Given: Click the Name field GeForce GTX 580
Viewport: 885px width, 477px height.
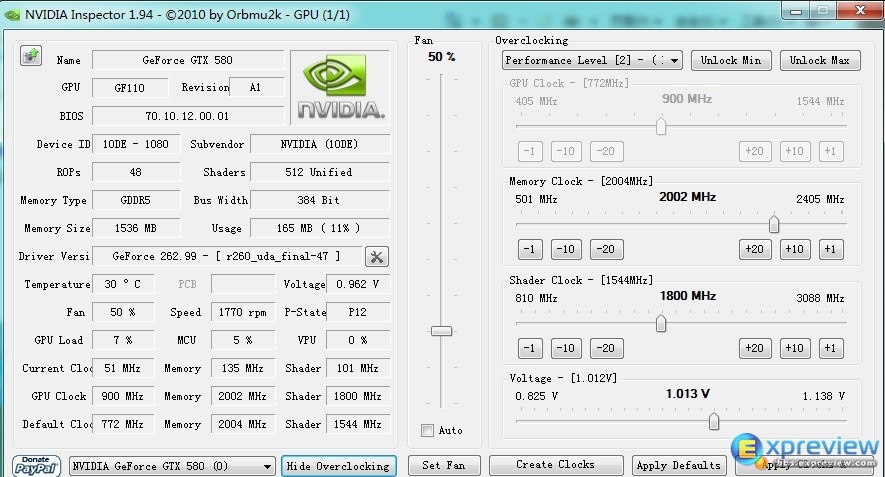Looking at the screenshot, I should (x=188, y=60).
